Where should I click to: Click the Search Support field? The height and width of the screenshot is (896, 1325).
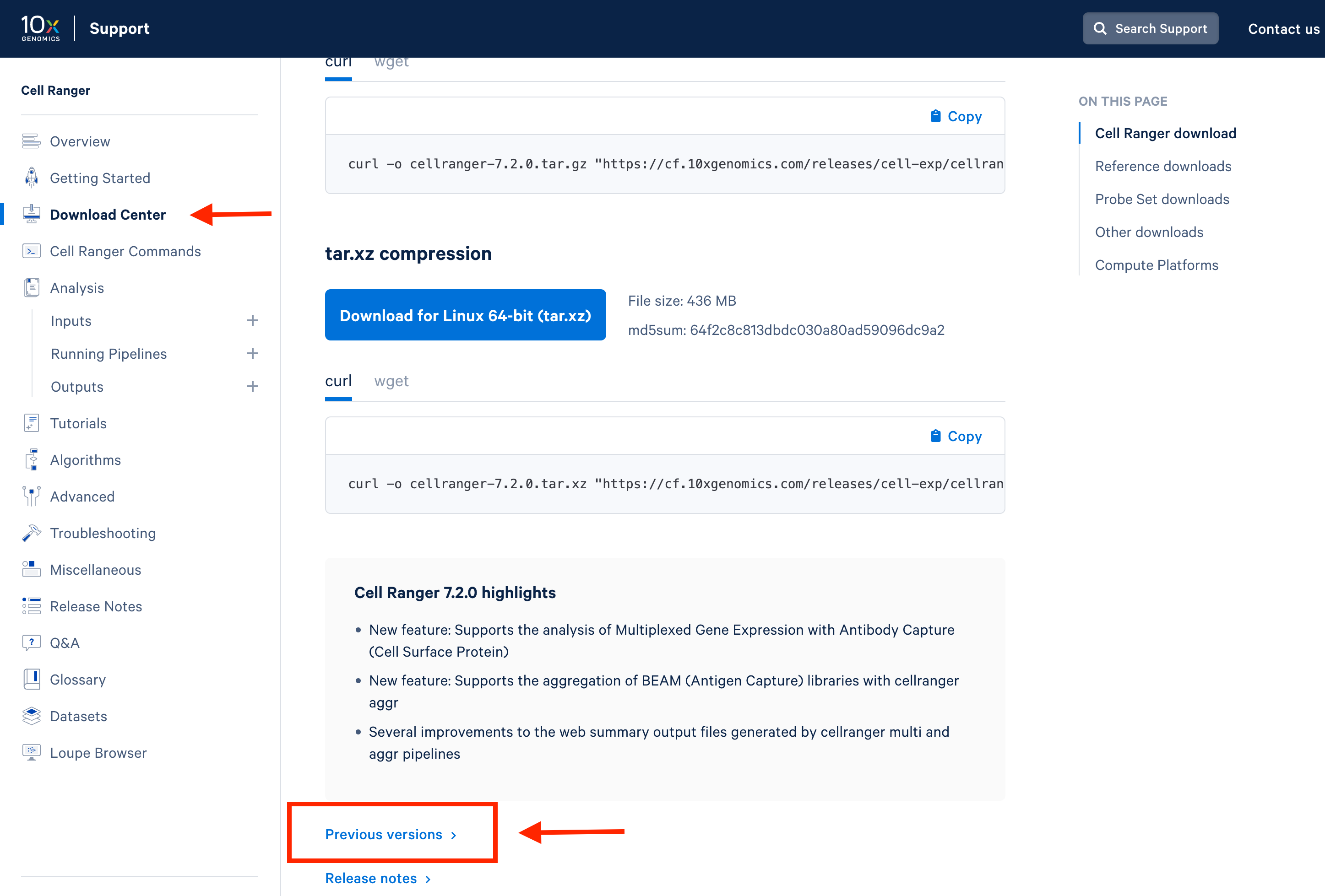(1150, 28)
